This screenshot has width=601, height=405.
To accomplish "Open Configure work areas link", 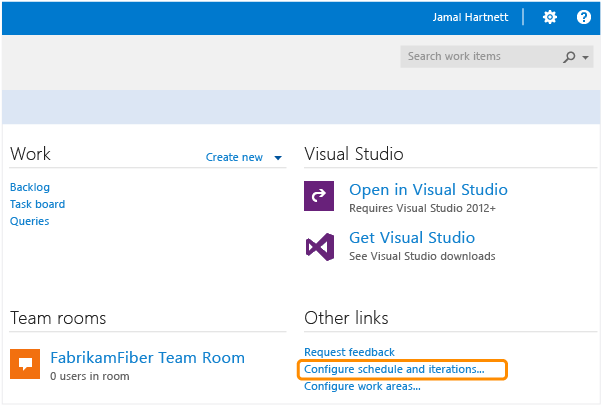I will coord(362,386).
